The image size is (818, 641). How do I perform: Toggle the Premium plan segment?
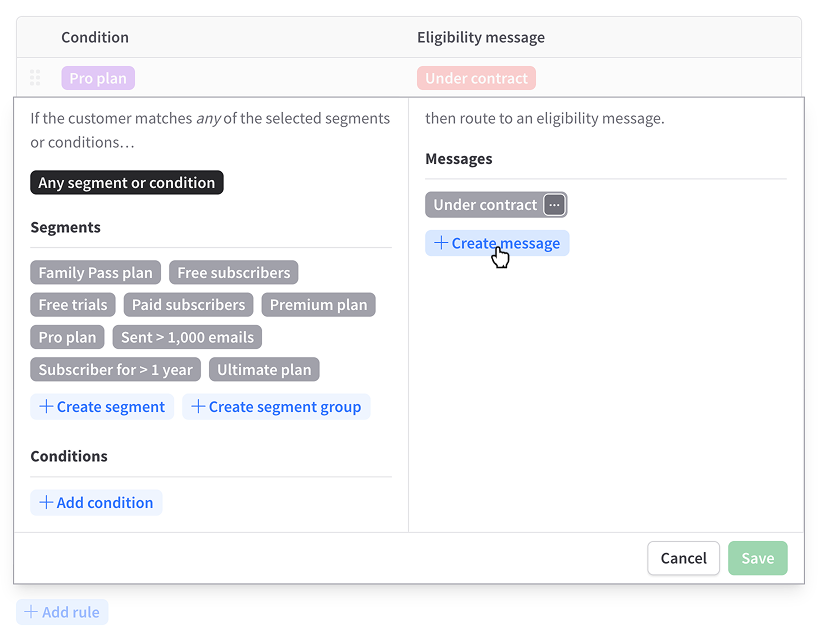tap(318, 304)
